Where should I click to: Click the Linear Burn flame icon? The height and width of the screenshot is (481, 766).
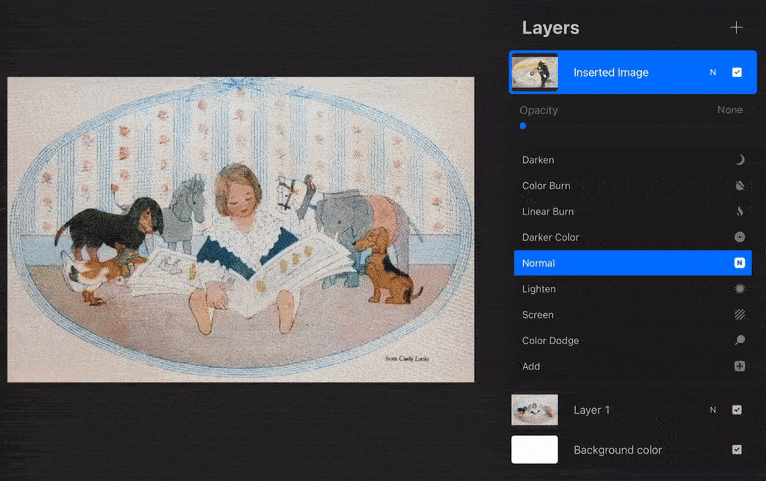740,212
